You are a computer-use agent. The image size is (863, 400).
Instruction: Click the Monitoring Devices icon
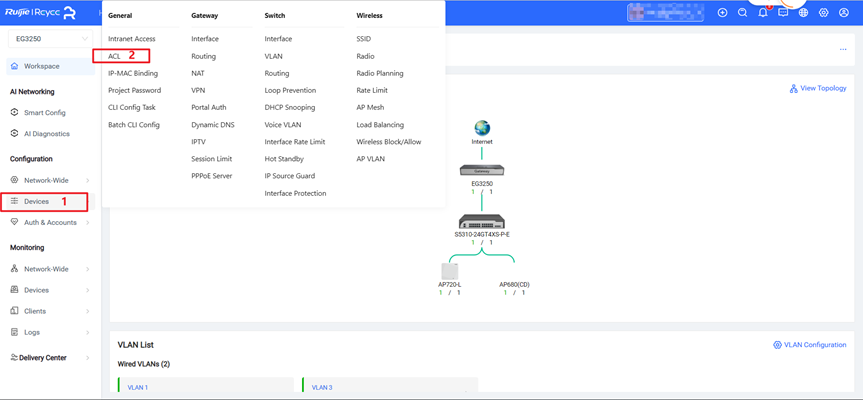pyautogui.click(x=15, y=290)
